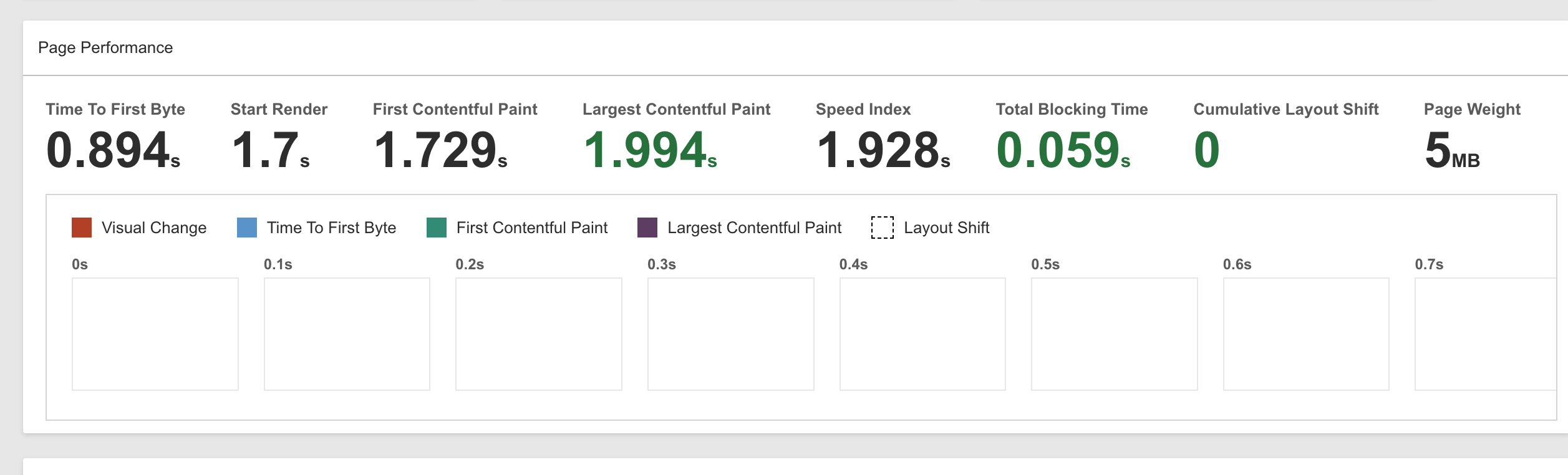Image resolution: width=1568 pixels, height=475 pixels.
Task: Click the 0.6s filmstrip frame
Action: pos(1306,334)
